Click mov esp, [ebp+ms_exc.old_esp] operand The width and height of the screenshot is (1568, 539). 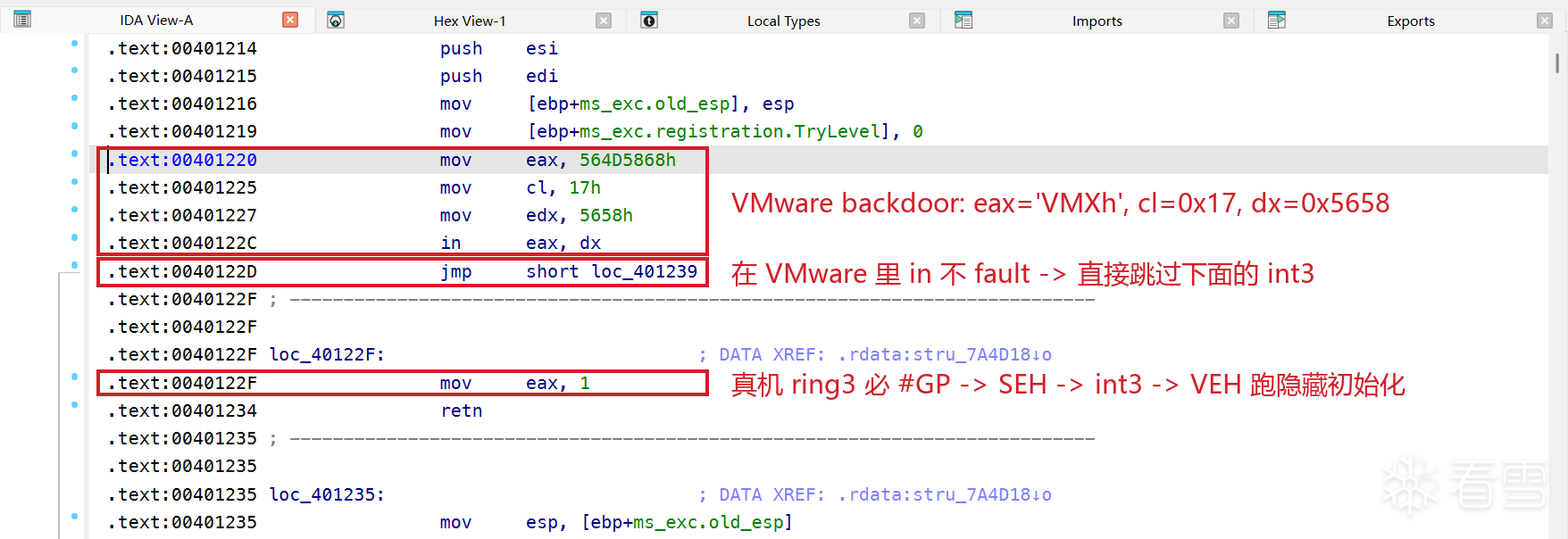click(687, 522)
